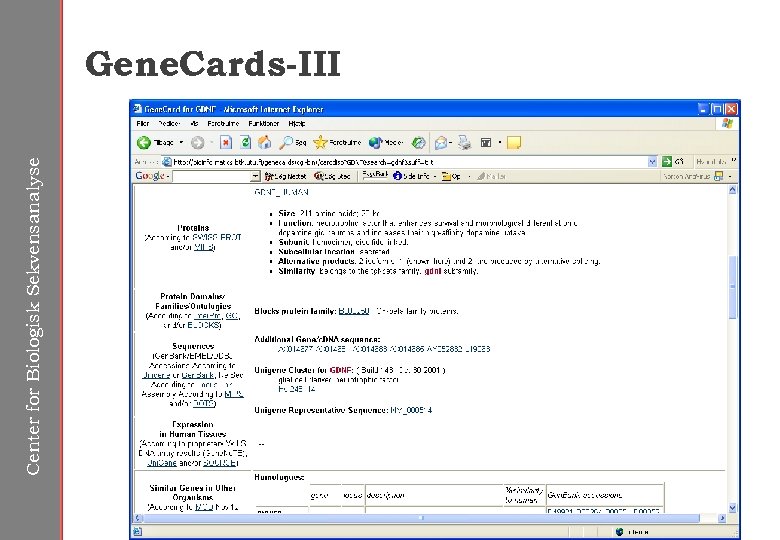Go to Home page via house icon

pos(265,143)
